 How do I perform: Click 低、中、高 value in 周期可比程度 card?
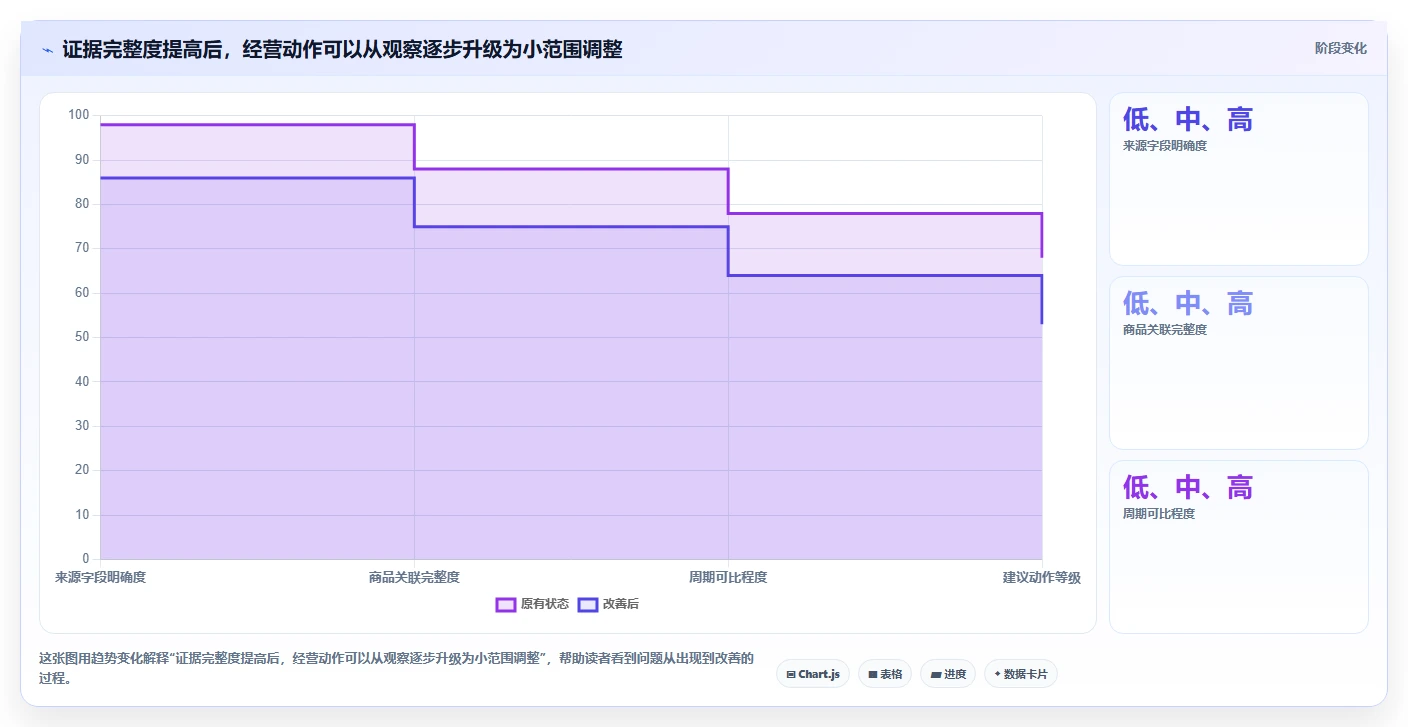pos(1188,488)
